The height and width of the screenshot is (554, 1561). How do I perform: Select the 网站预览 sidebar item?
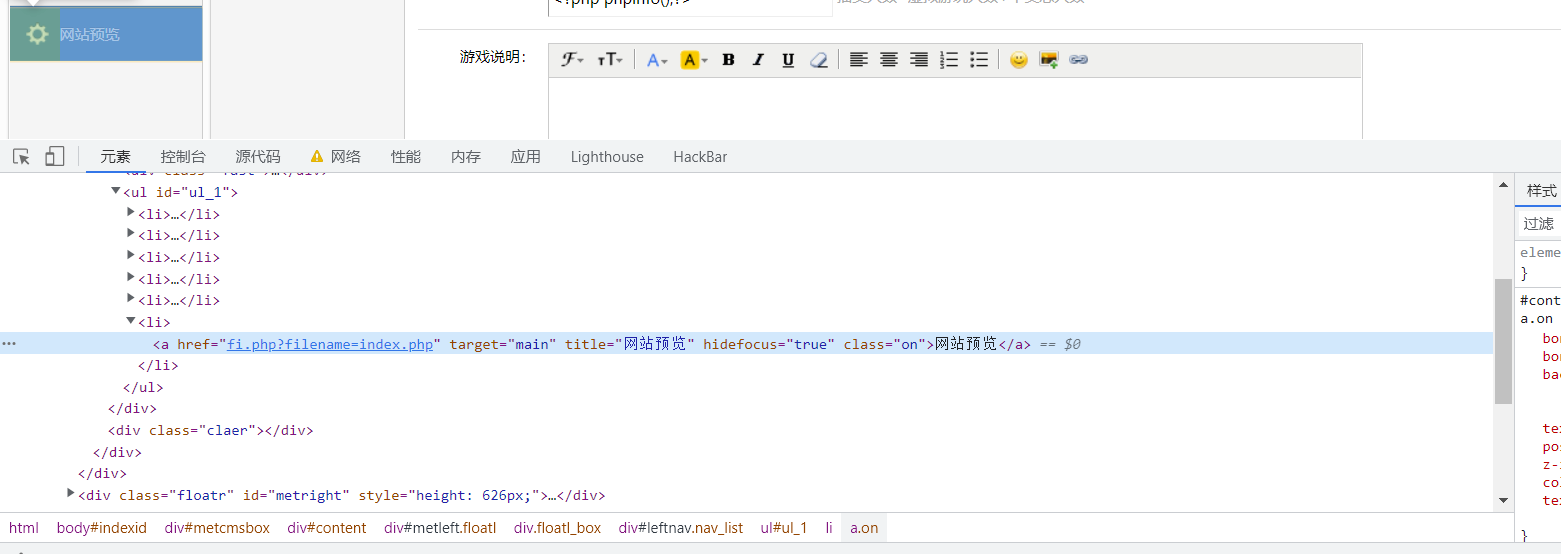coord(106,34)
